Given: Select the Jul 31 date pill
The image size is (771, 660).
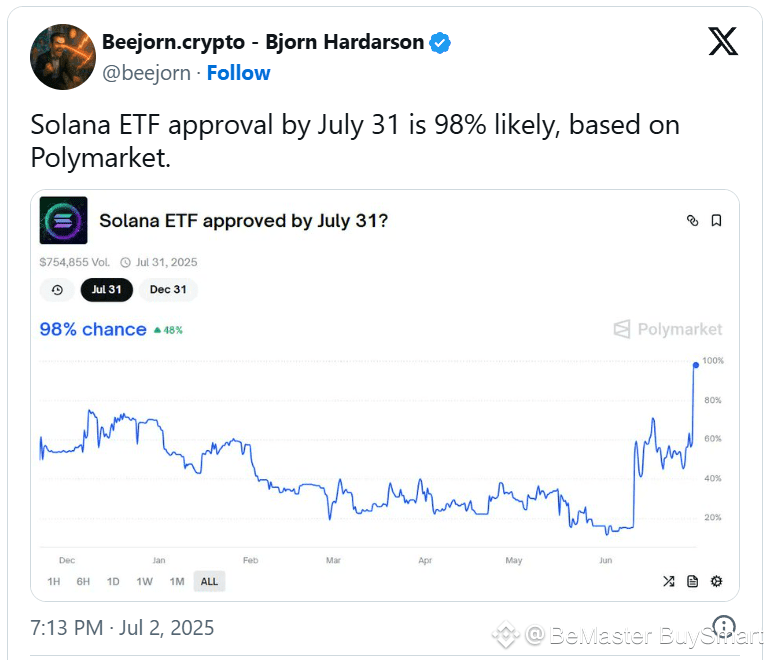Looking at the screenshot, I should tap(107, 290).
